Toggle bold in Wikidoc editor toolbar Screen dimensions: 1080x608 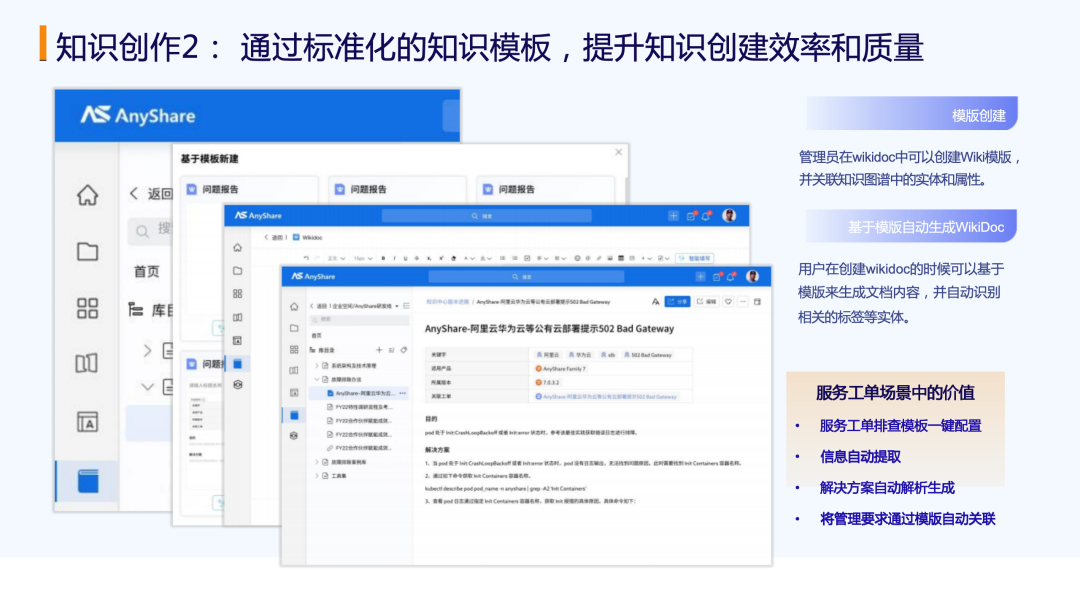(384, 258)
